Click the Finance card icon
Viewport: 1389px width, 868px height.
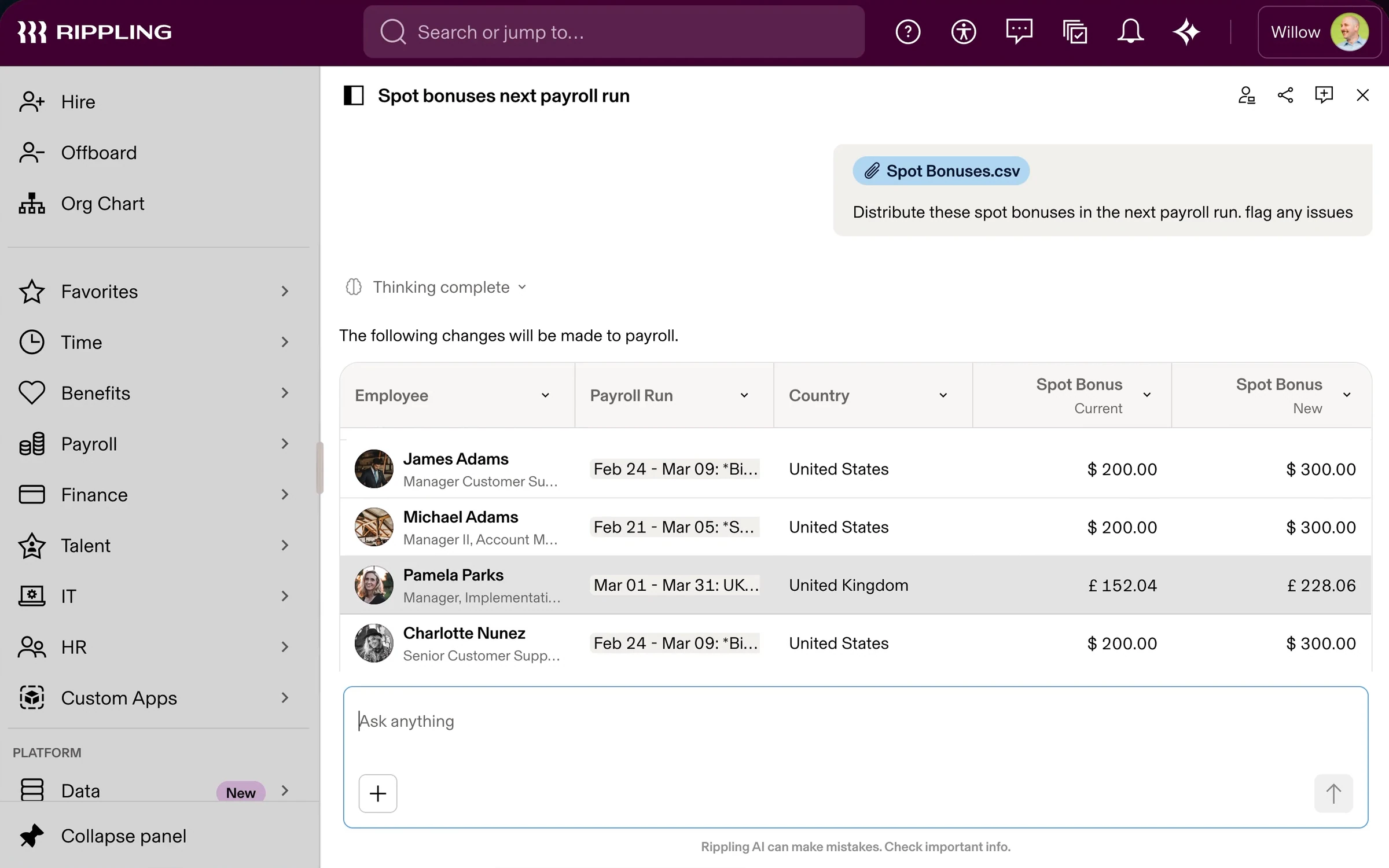pos(32,495)
